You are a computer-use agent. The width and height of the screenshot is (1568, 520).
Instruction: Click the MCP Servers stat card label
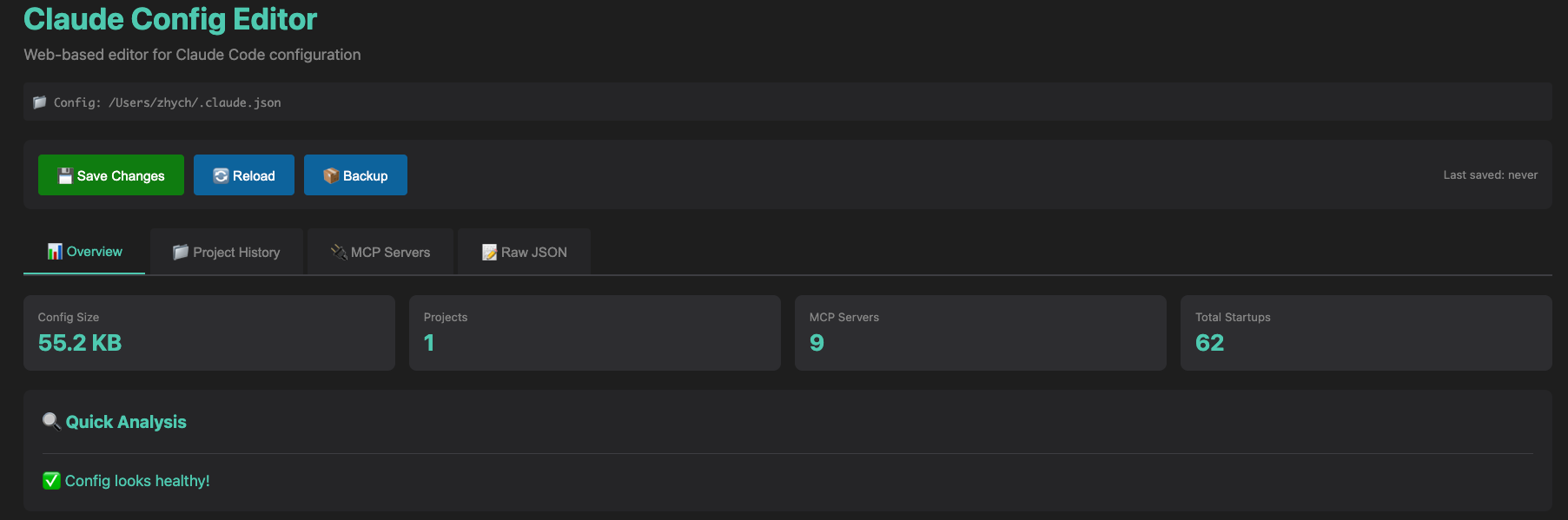coord(844,318)
